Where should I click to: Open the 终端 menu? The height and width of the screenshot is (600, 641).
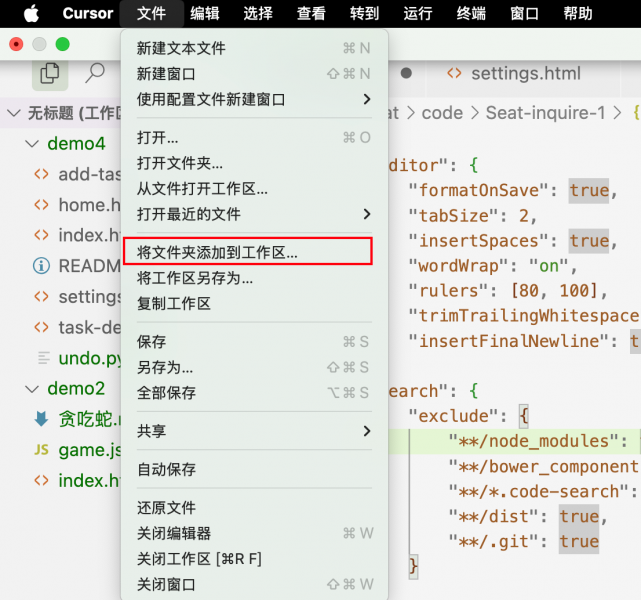(471, 13)
